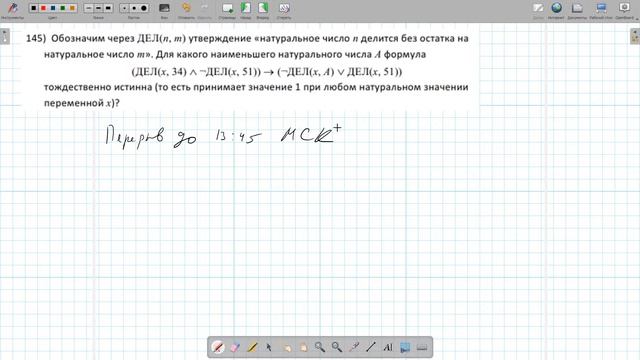The image size is (640, 360).
Task: Choose small eraser size
Action: (124, 8)
